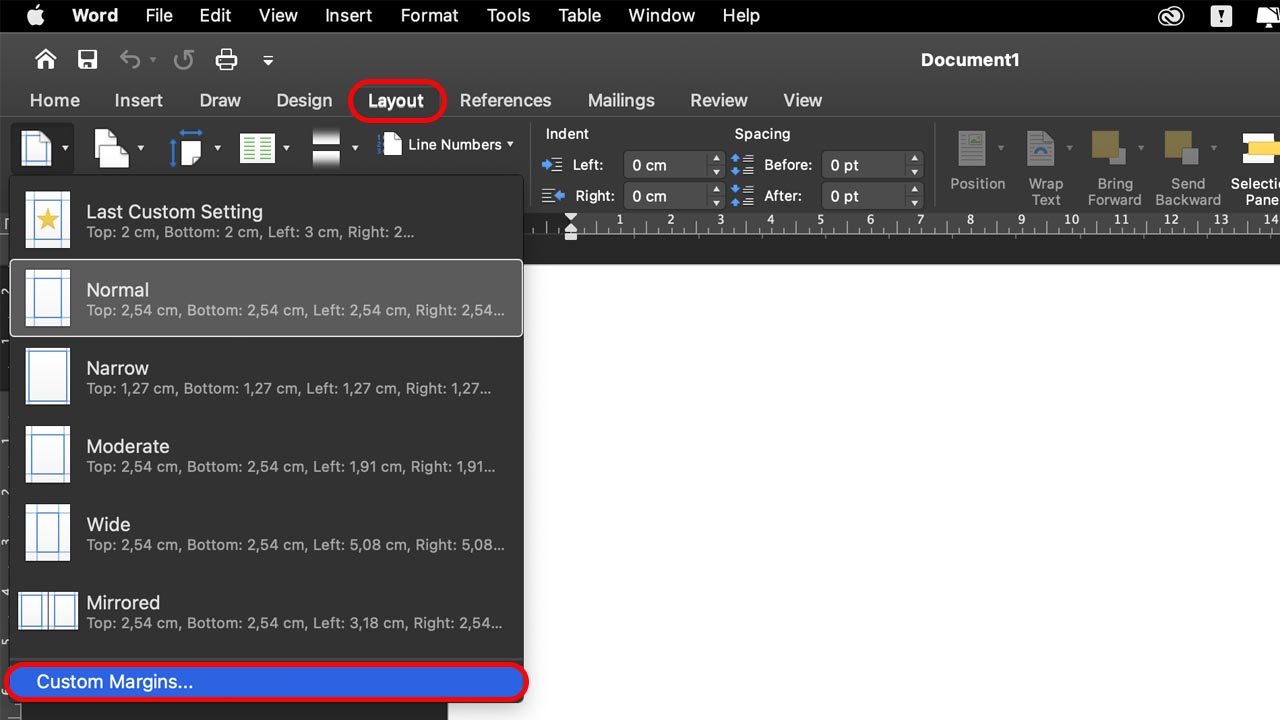1280x720 pixels.
Task: Open Custom Margins dialog
Action: (266, 682)
